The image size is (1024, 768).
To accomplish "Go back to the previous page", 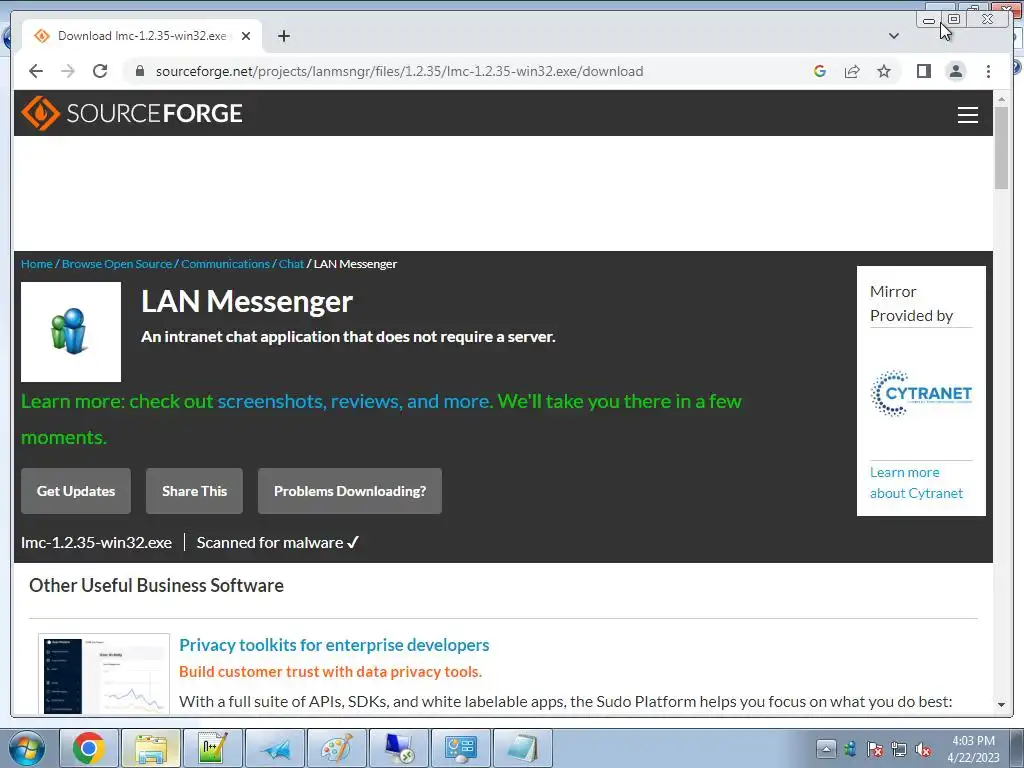I will 36,71.
